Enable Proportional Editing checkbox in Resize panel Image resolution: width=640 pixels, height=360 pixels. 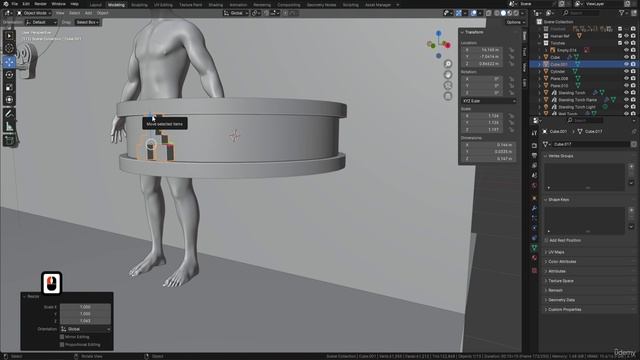pos(62,344)
